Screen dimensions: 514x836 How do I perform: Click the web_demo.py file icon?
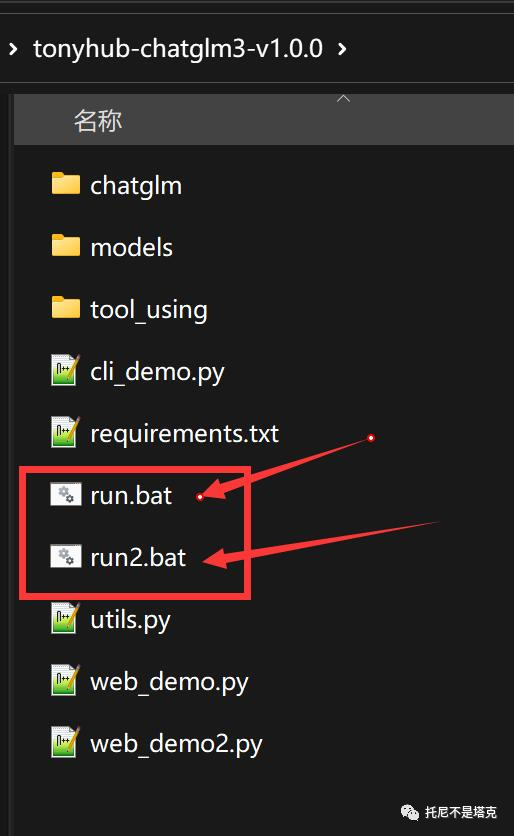(66, 680)
